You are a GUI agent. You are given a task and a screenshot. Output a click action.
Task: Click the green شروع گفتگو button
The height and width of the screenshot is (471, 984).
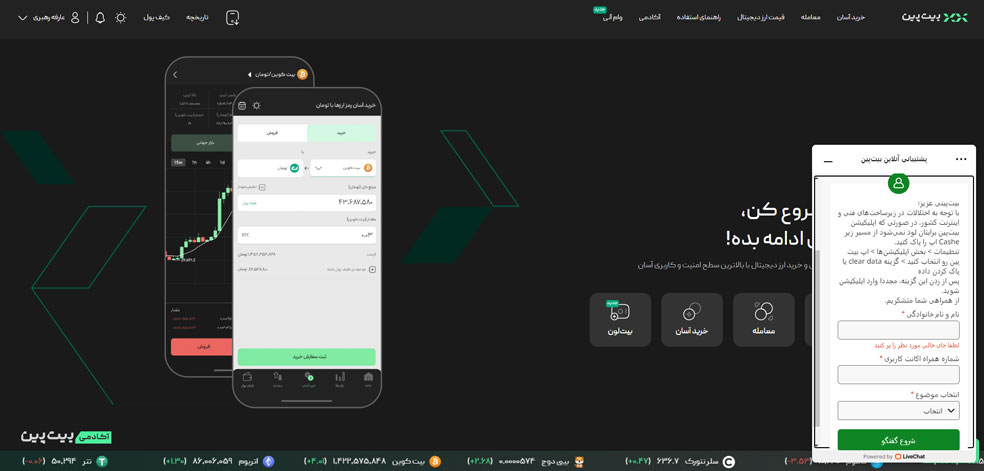point(898,440)
